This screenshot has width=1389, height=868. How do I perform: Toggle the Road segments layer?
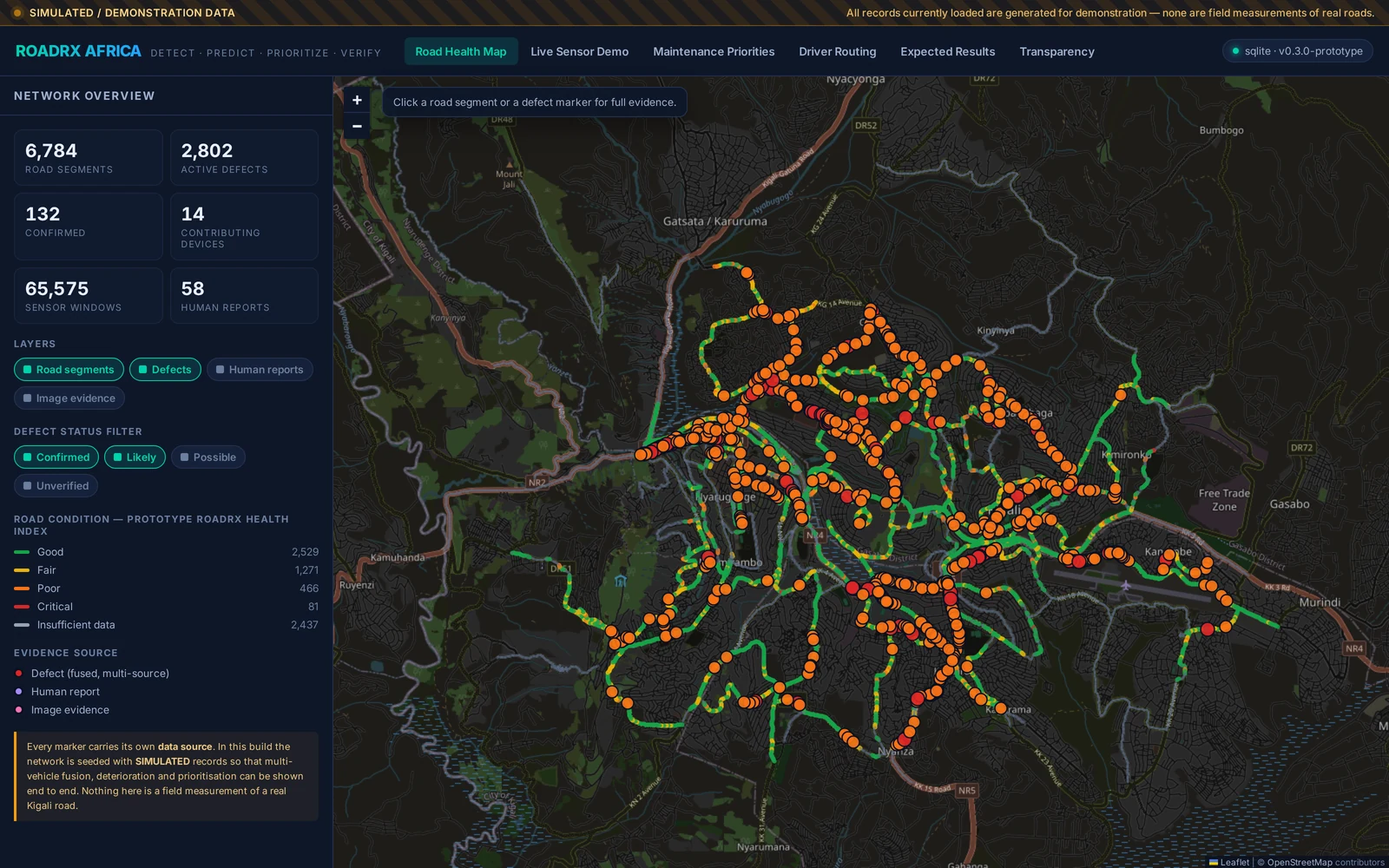coord(69,370)
